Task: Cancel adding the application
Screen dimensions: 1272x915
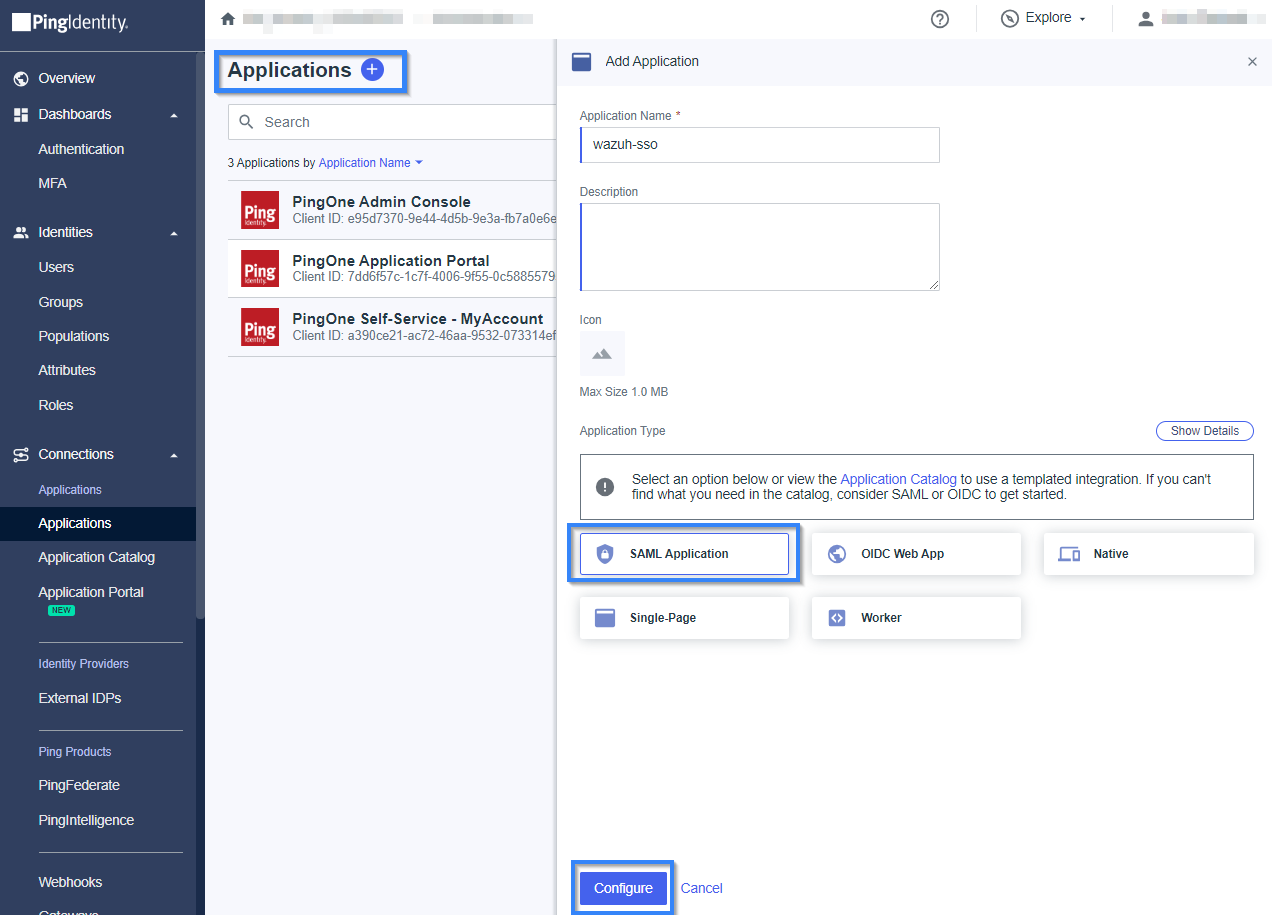Action: click(701, 888)
